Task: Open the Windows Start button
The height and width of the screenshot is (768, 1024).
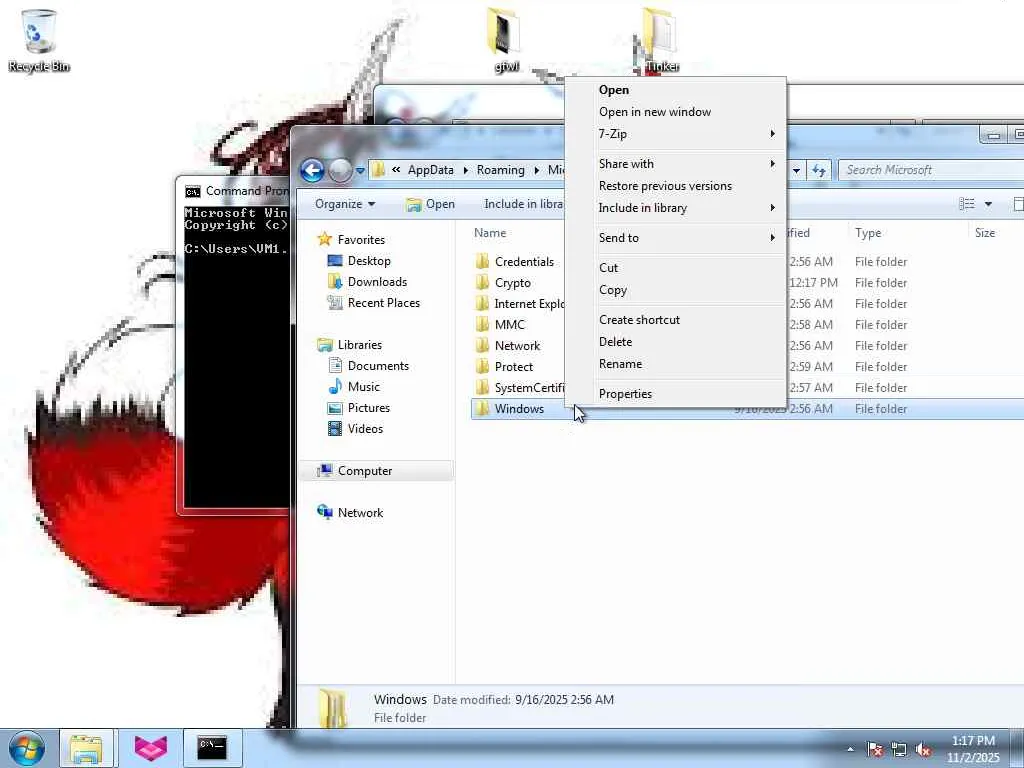Action: coord(27,748)
